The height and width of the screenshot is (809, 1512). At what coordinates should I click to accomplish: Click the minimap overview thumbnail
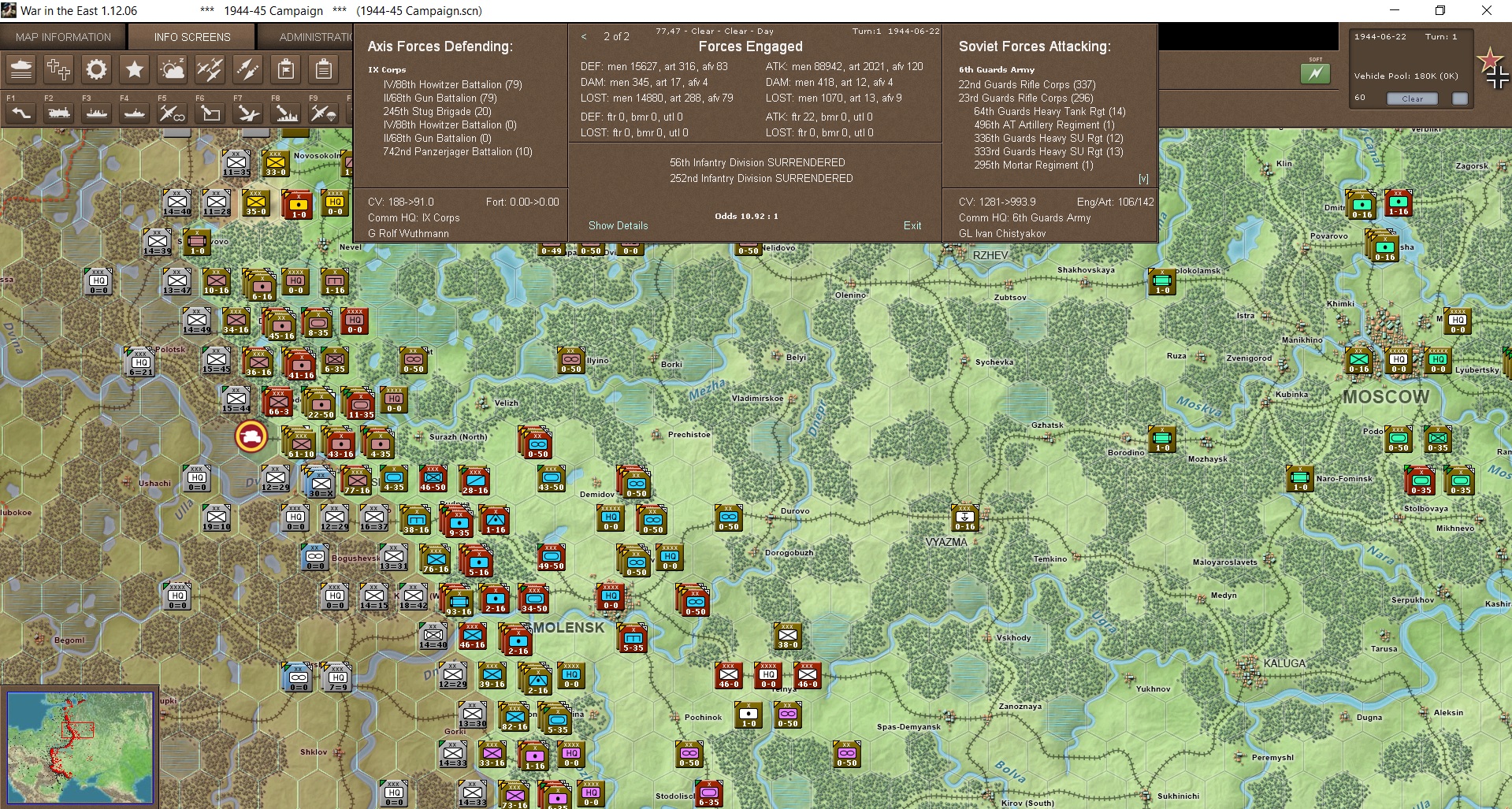(80, 748)
